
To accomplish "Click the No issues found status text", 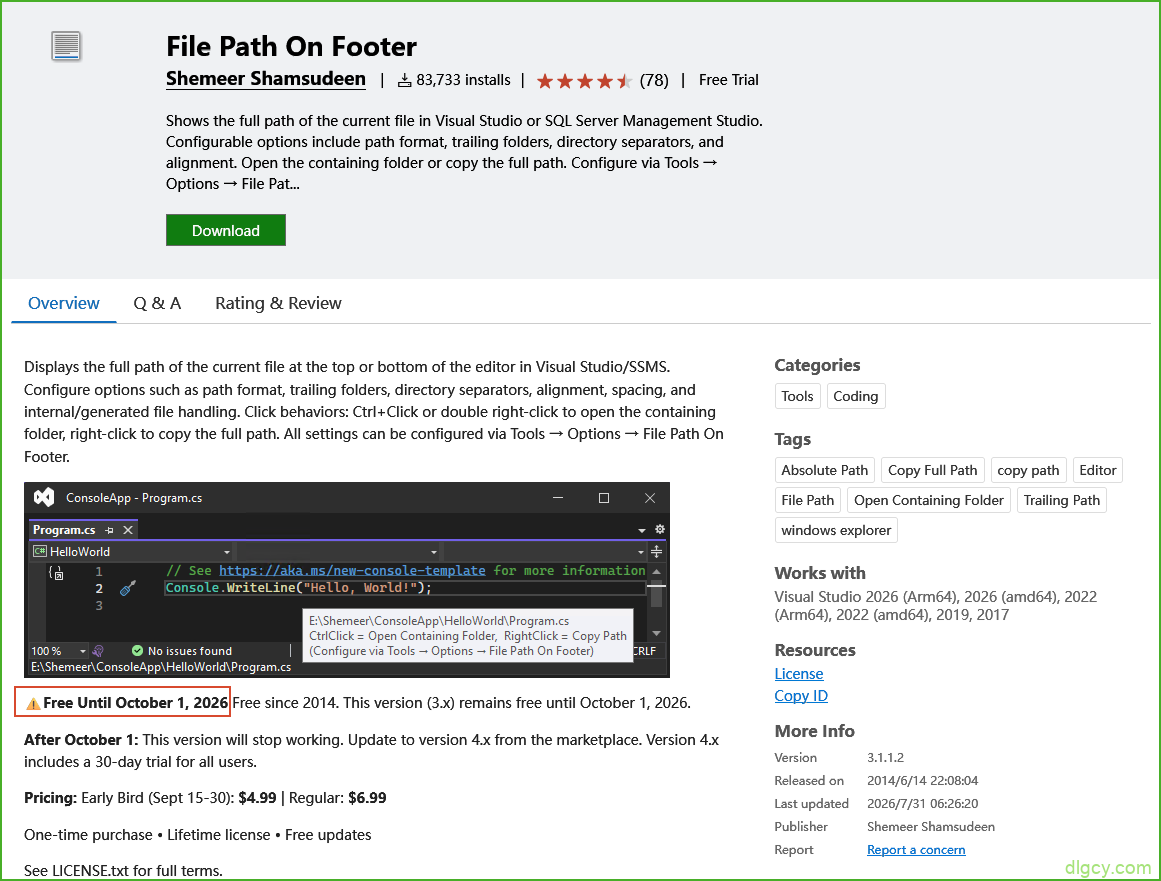I will pyautogui.click(x=190, y=651).
